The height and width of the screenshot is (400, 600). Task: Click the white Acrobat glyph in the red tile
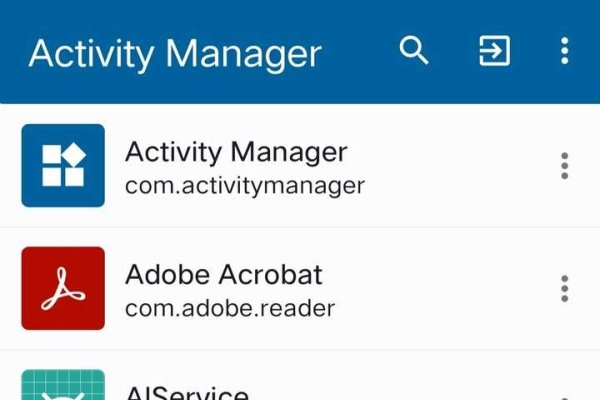[63, 290]
